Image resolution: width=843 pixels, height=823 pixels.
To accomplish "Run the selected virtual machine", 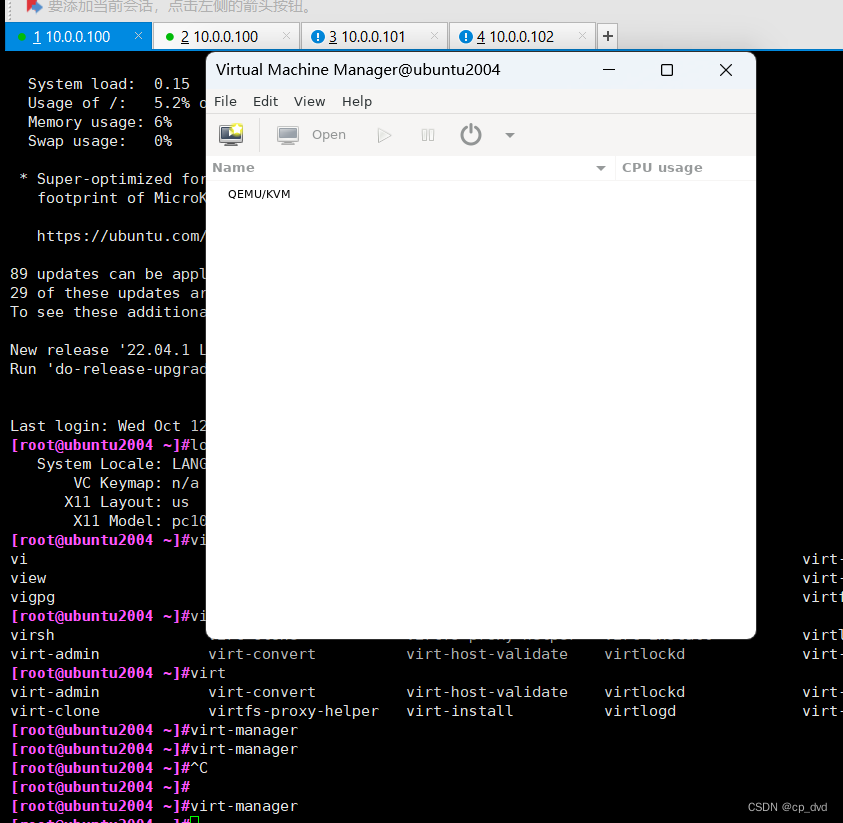I will pyautogui.click(x=384, y=135).
